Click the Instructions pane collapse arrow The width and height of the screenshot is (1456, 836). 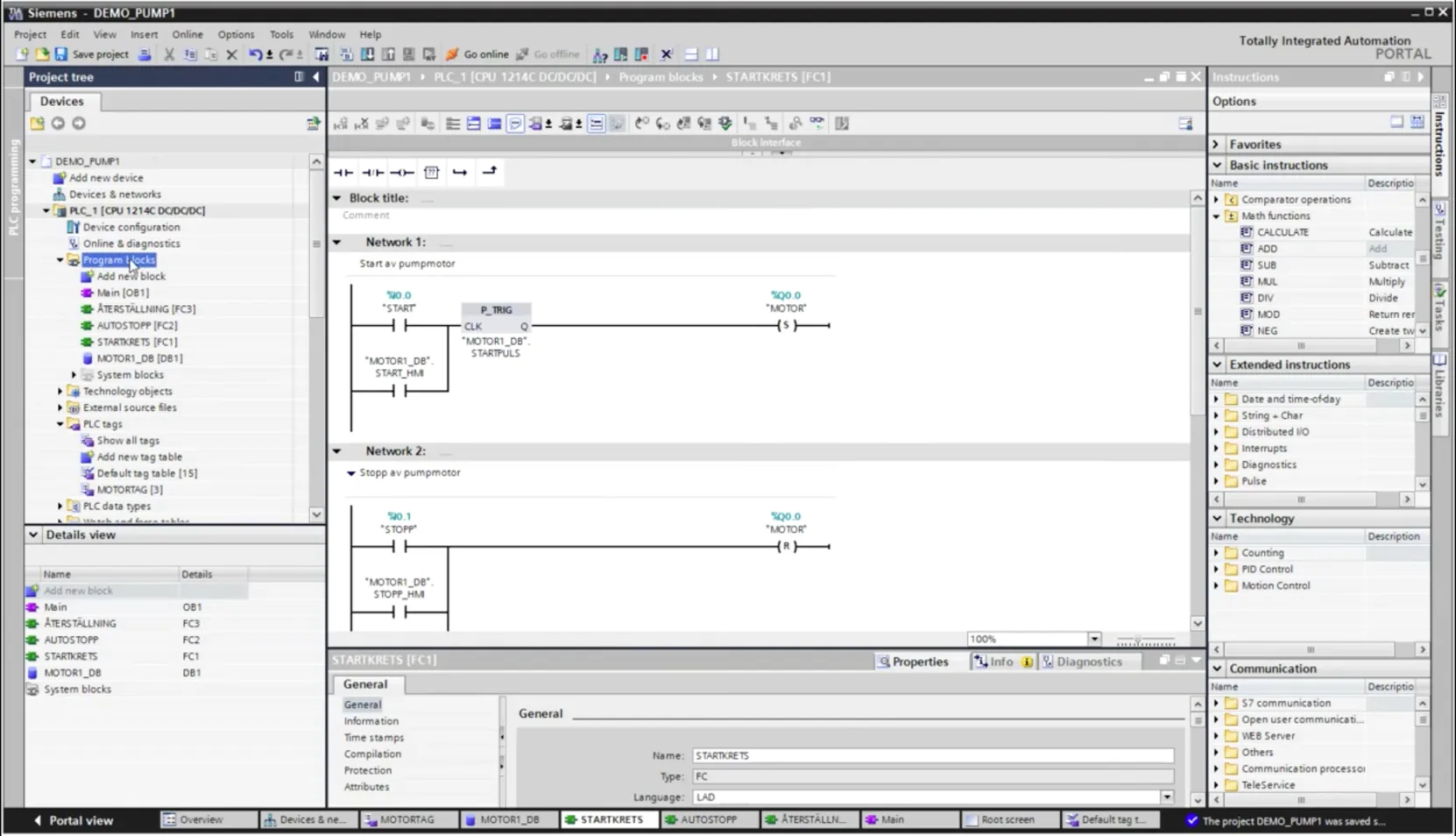click(1421, 77)
